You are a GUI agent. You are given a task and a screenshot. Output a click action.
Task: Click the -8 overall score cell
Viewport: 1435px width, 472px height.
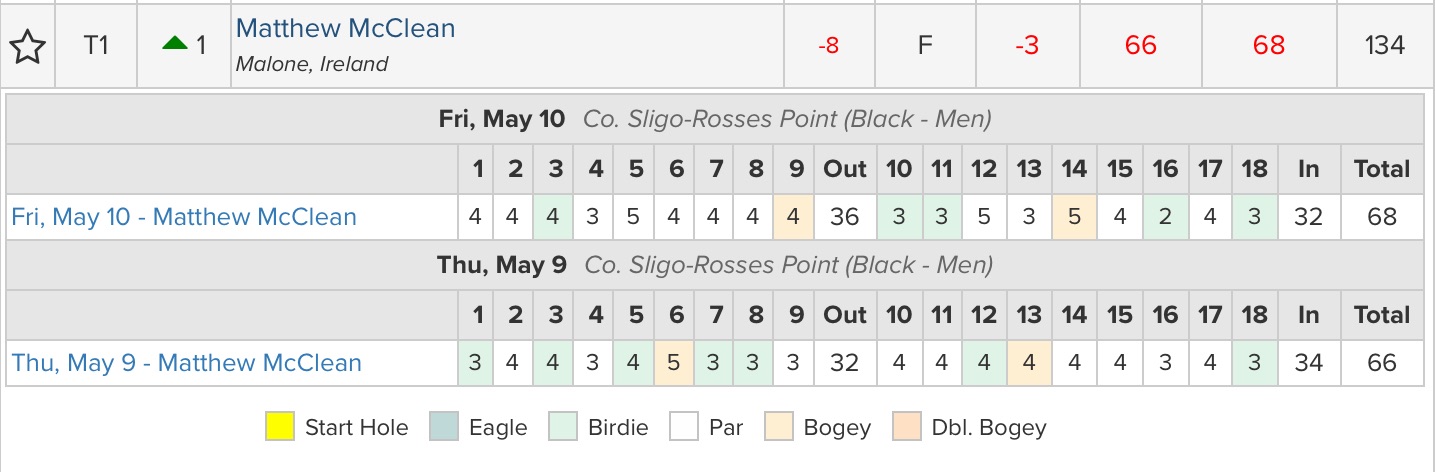coord(828,46)
